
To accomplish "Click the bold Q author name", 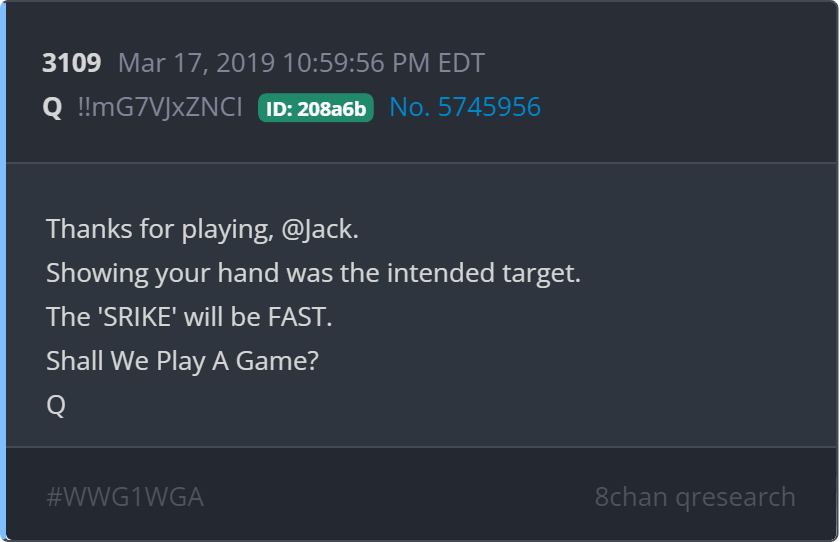I will pos(52,108).
